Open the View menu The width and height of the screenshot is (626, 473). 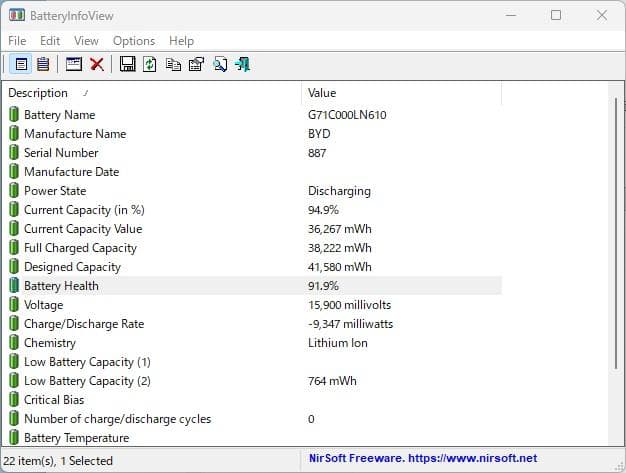(86, 41)
